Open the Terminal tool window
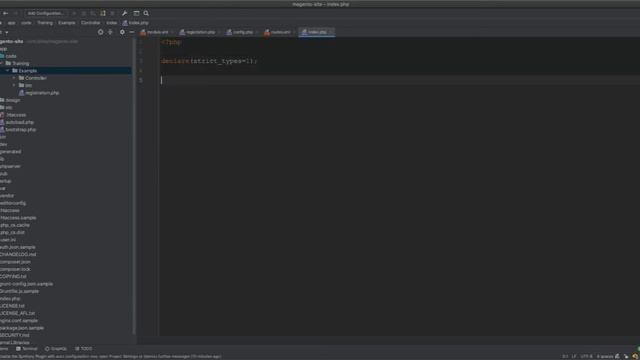This screenshot has width=640, height=360. [27, 349]
